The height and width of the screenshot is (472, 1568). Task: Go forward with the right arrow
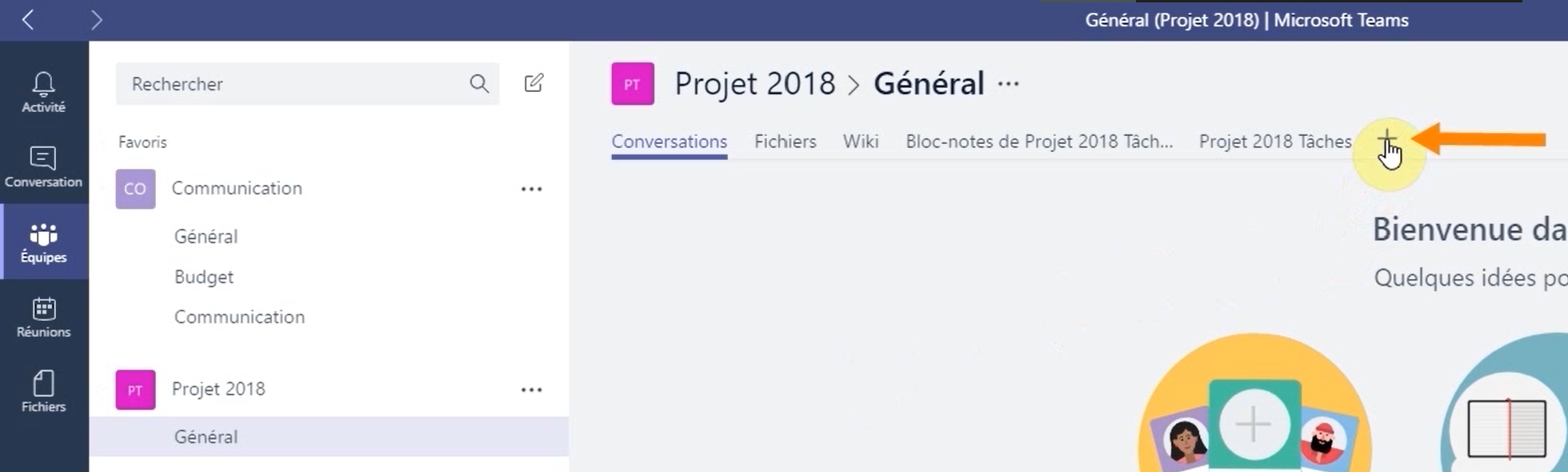point(96,20)
